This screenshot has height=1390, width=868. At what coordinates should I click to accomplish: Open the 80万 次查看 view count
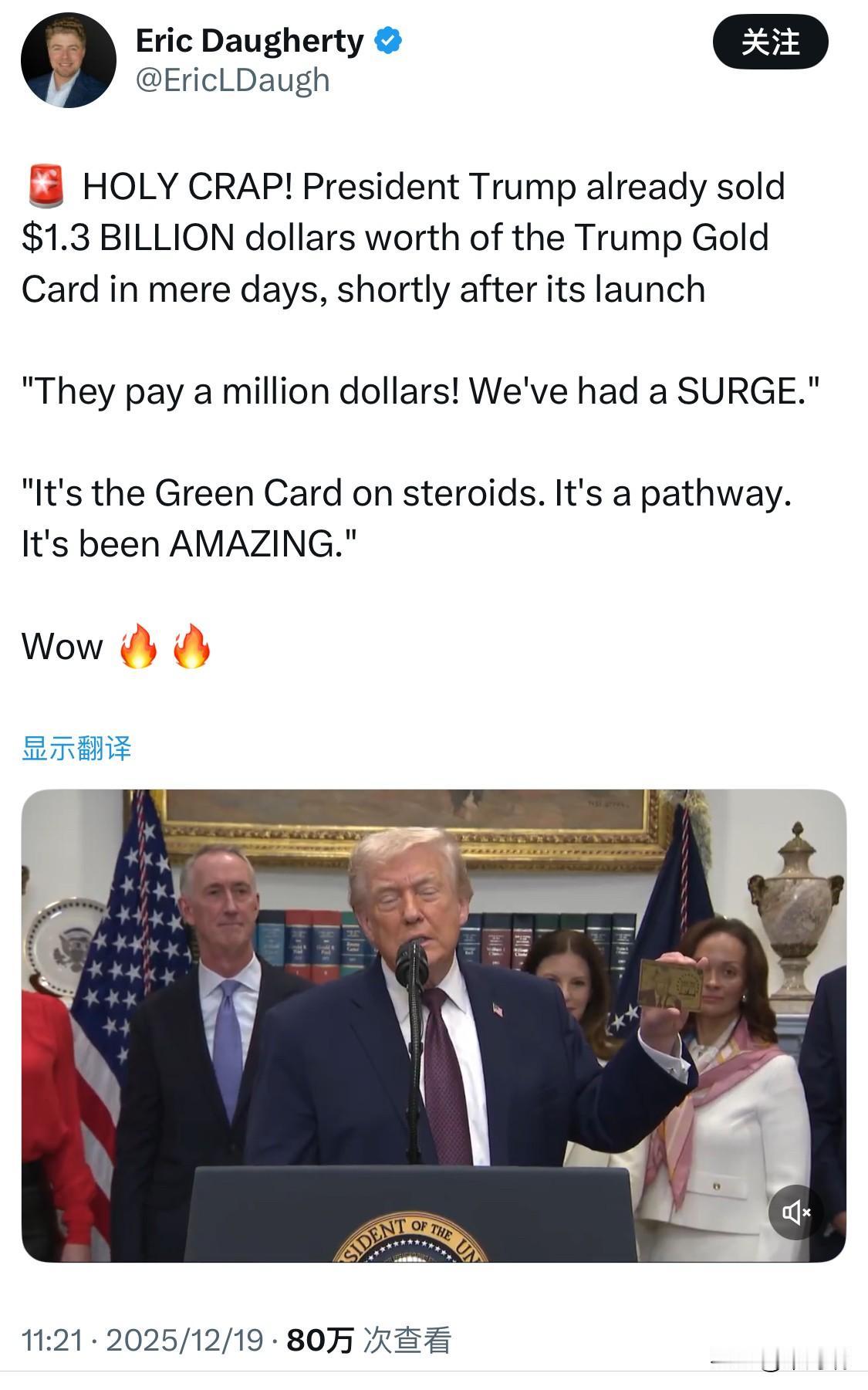[x=368, y=1340]
